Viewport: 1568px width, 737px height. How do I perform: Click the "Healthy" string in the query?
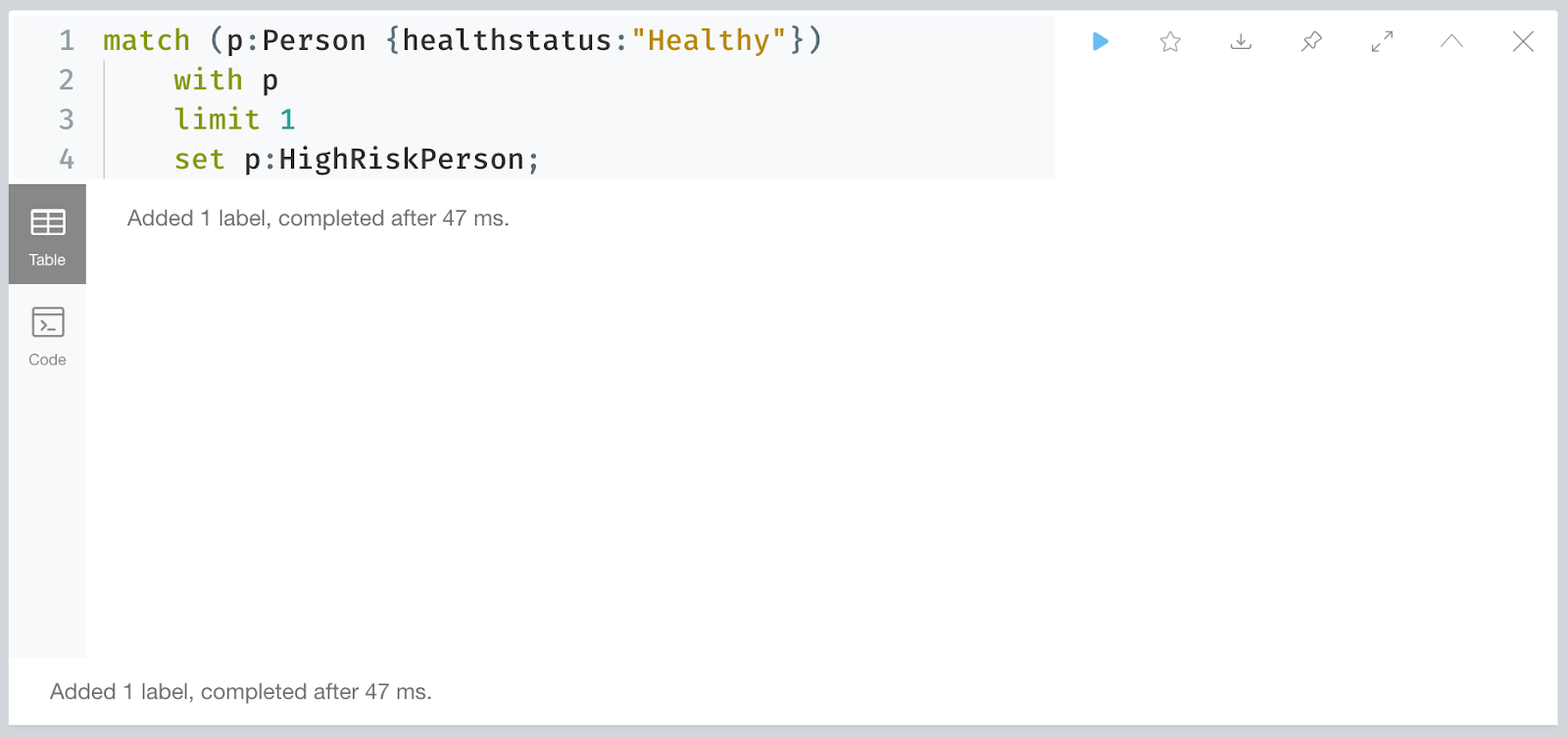(x=709, y=40)
